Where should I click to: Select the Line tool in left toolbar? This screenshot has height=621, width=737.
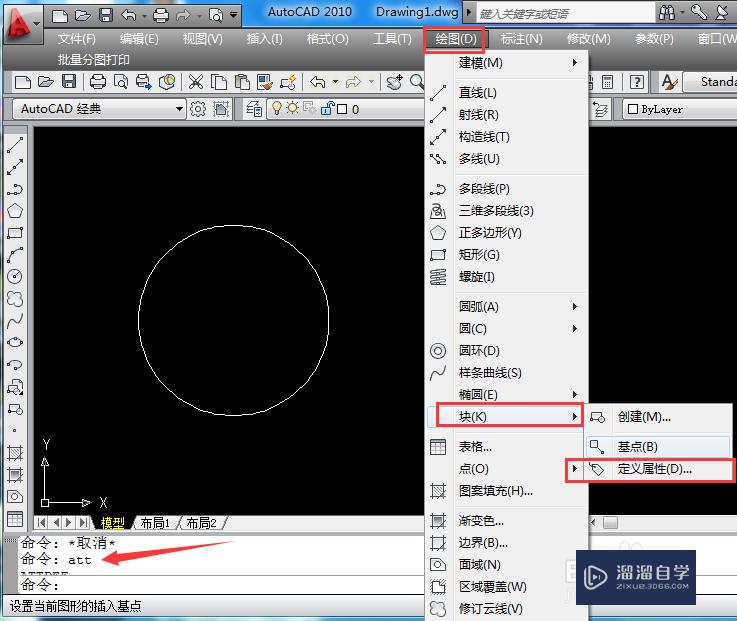(15, 144)
